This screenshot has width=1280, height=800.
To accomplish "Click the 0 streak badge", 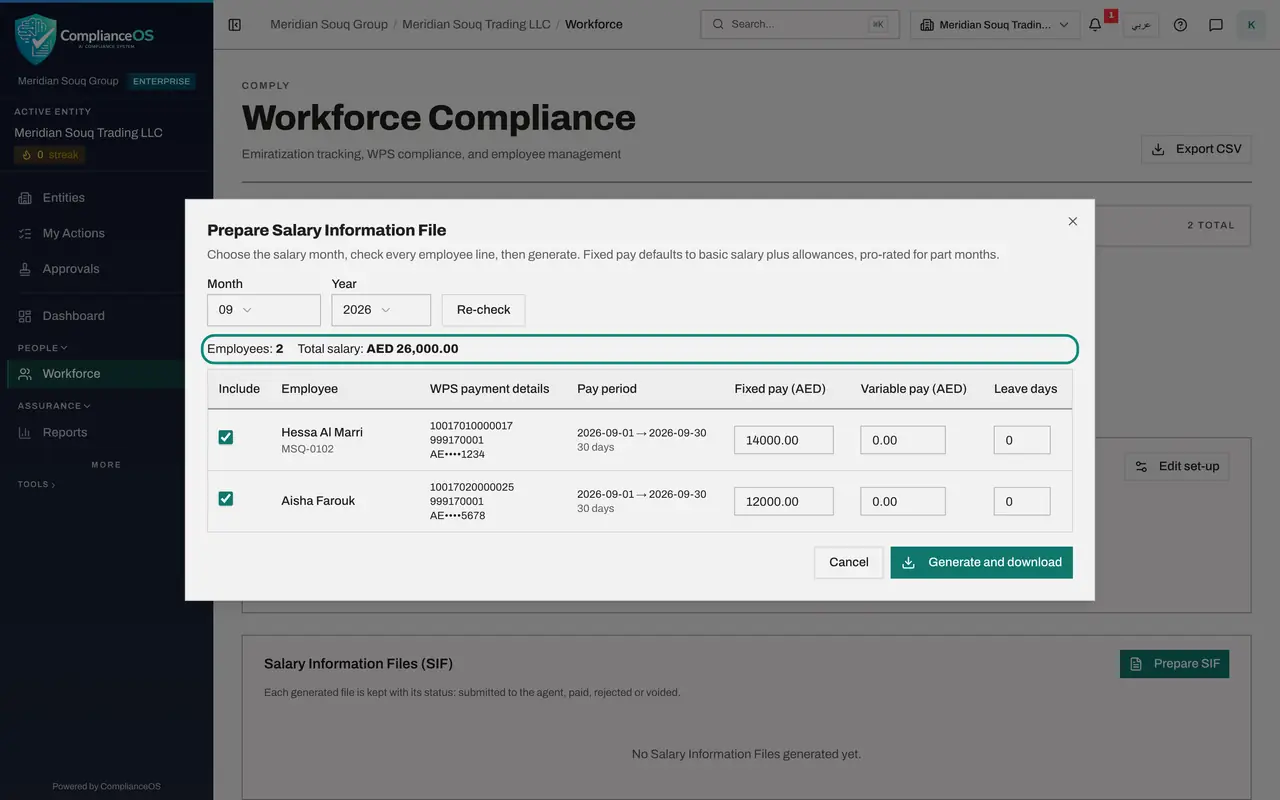I will click(x=50, y=155).
